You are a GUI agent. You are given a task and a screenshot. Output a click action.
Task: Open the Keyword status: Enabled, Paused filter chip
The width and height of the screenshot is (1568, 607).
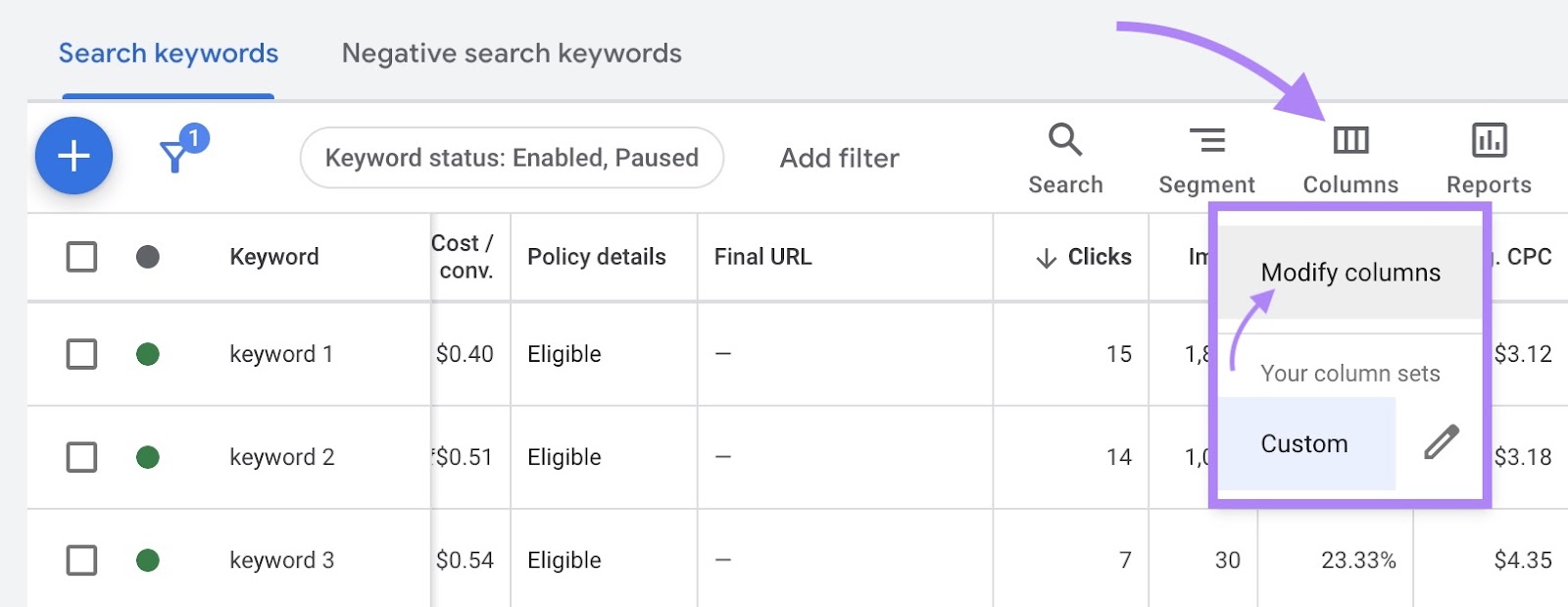(x=512, y=157)
